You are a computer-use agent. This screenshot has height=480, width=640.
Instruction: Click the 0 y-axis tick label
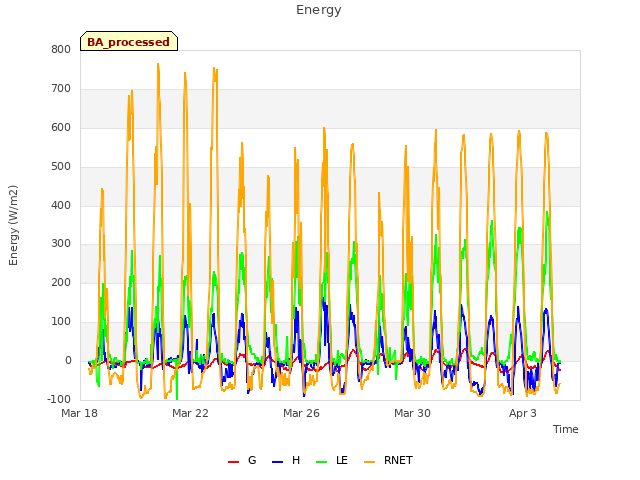tap(68, 361)
